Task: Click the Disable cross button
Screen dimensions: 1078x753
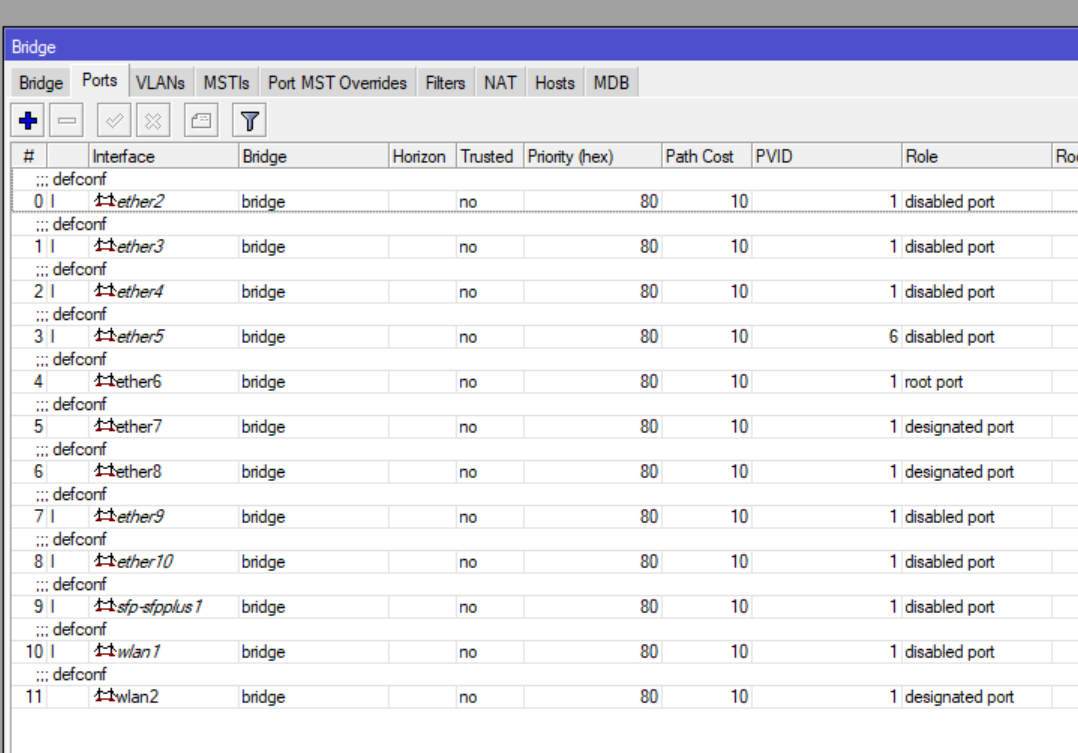Action: tap(153, 121)
